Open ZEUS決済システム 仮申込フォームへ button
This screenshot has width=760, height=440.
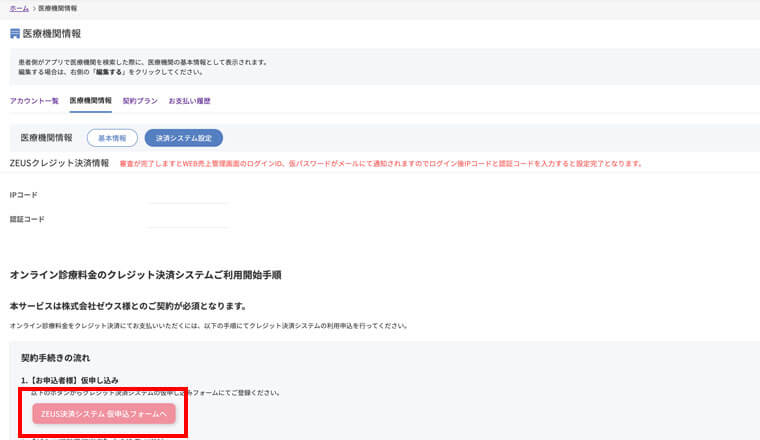click(104, 414)
